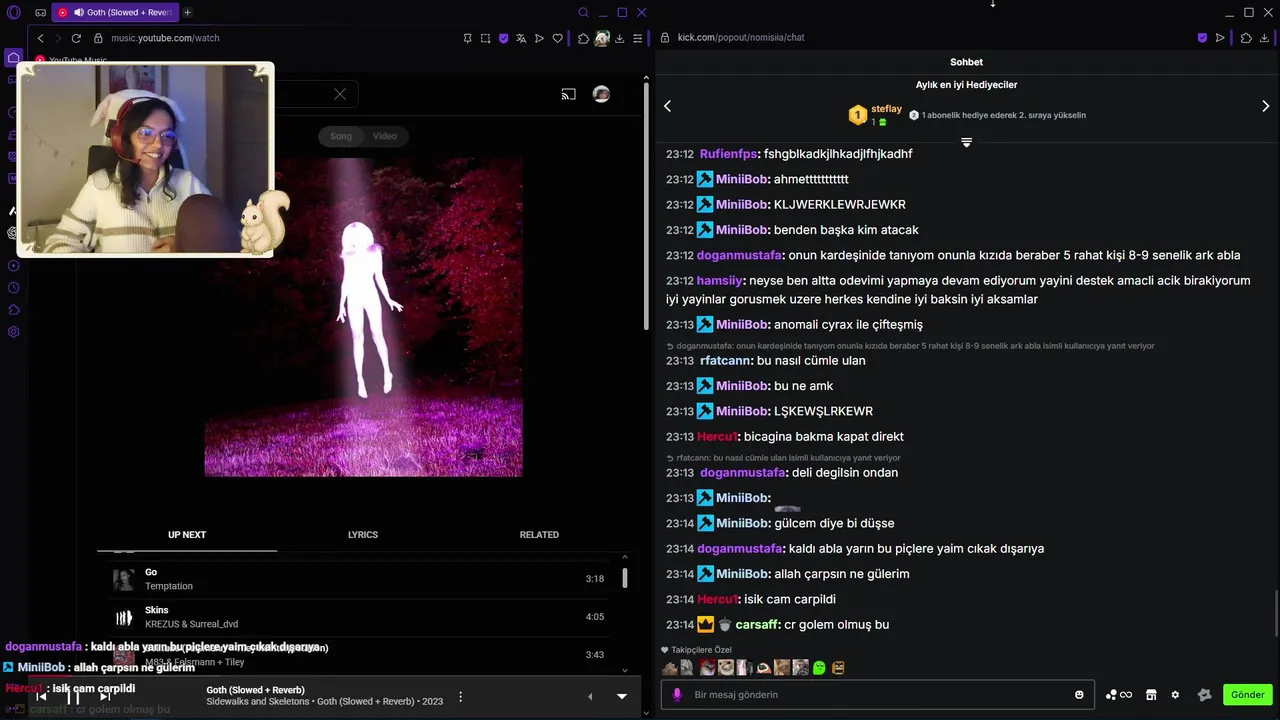Open the Opera menu logo
The width and height of the screenshot is (1280, 720).
(13, 12)
